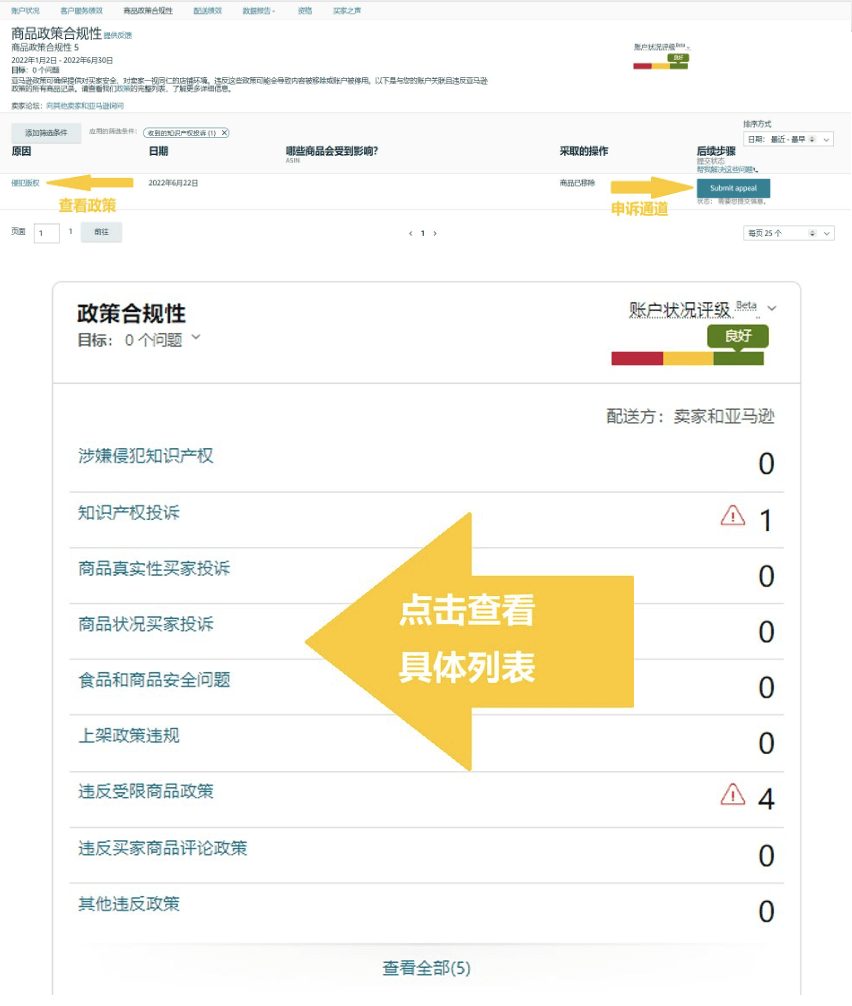Click the account health rating color bar

point(688,358)
